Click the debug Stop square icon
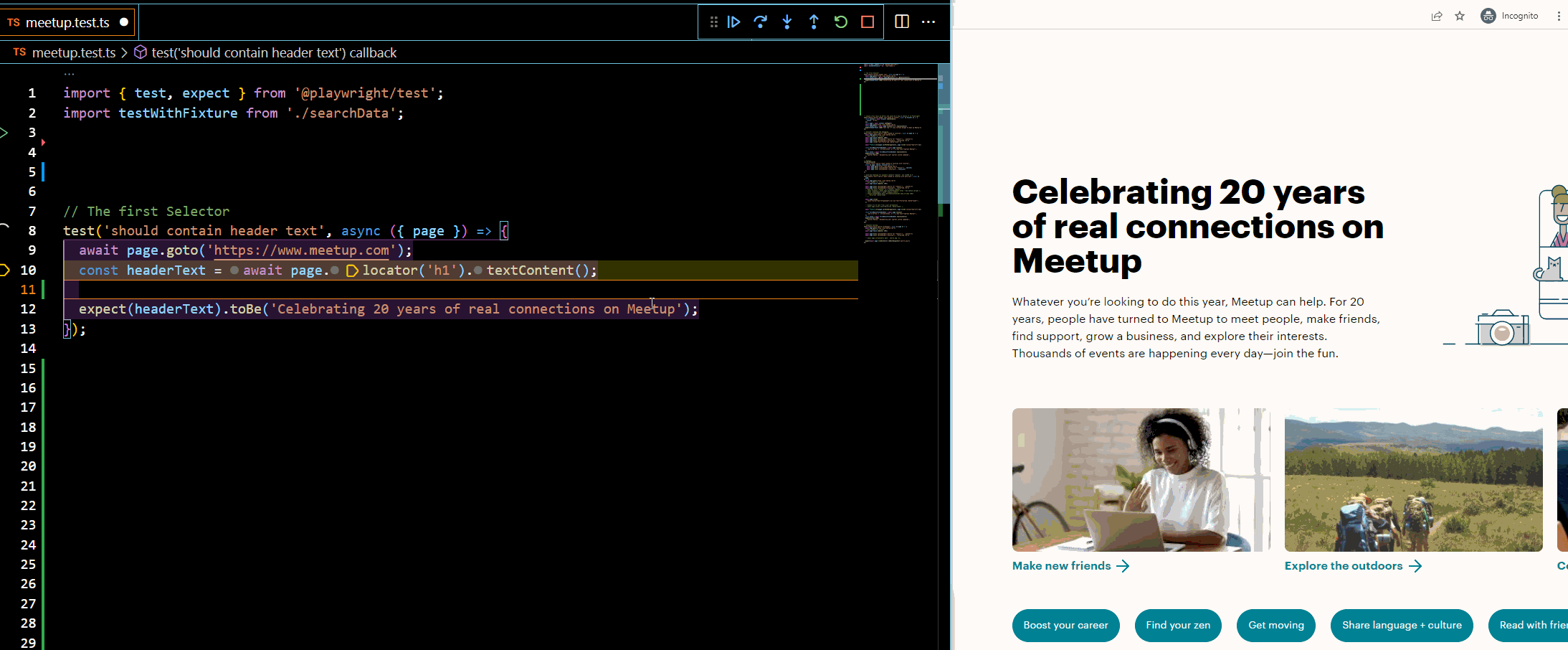1568x650 pixels. coord(868,22)
